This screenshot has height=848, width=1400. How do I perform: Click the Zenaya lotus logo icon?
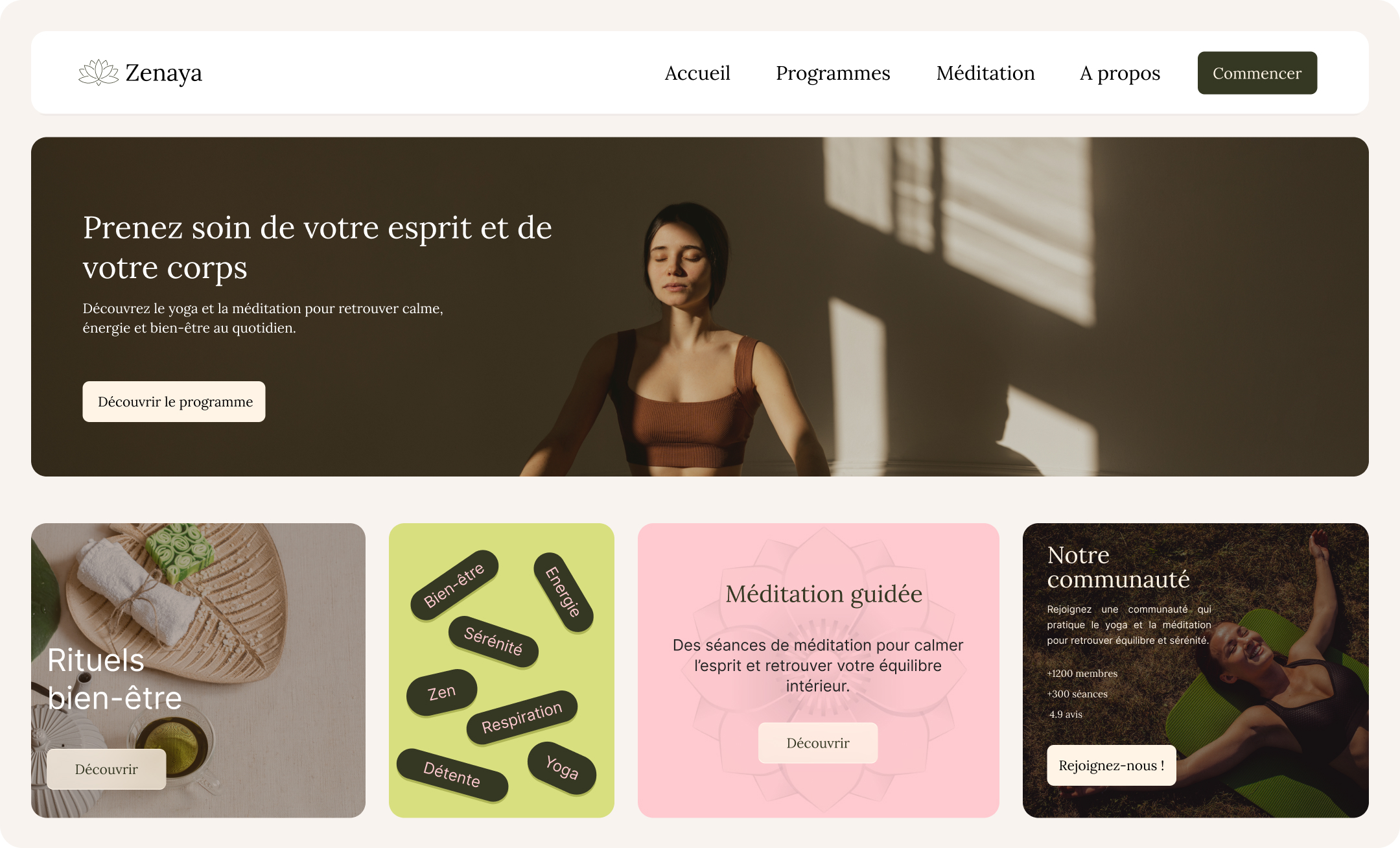point(99,73)
